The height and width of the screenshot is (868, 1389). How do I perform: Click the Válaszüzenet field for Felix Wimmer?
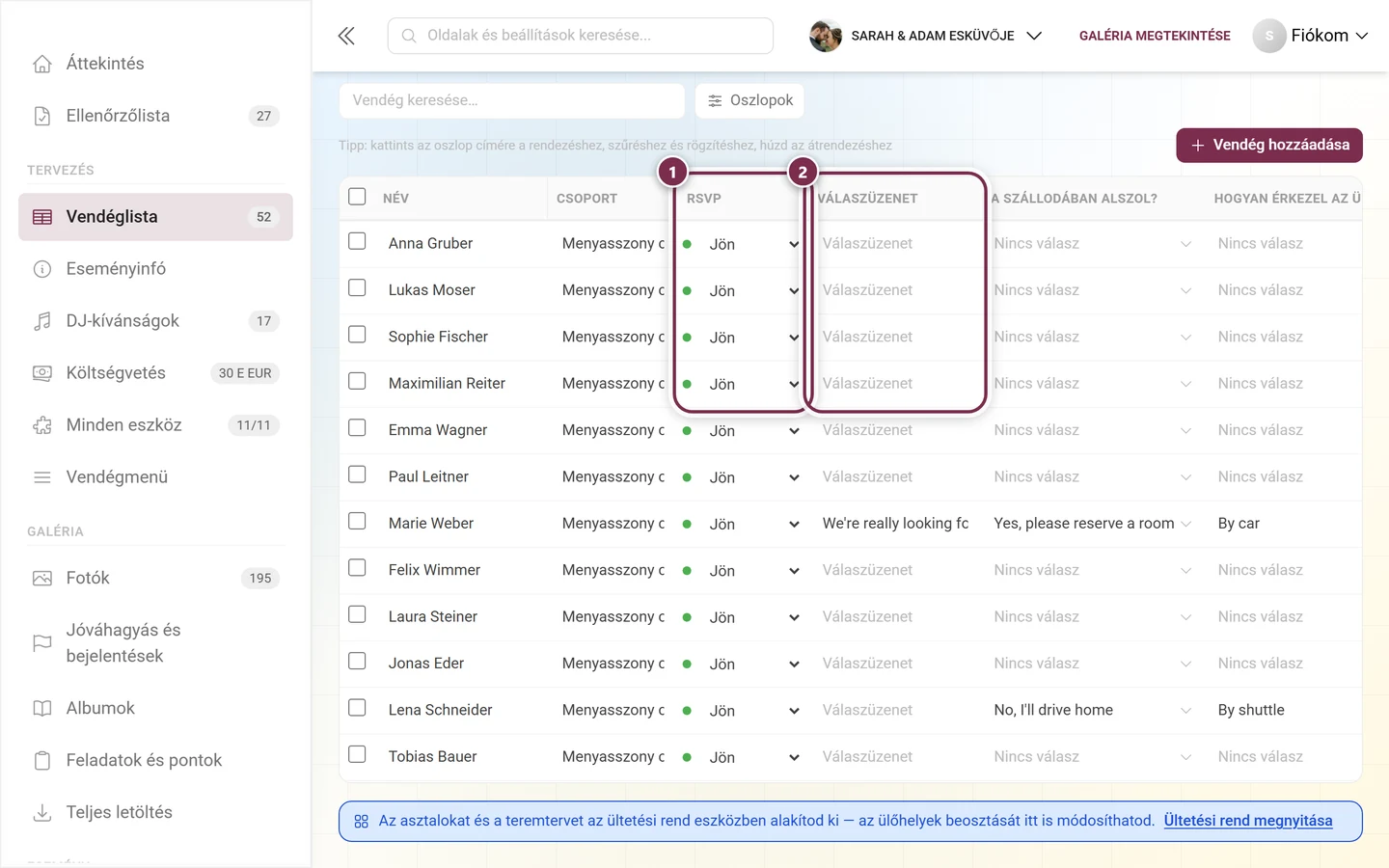click(x=897, y=570)
